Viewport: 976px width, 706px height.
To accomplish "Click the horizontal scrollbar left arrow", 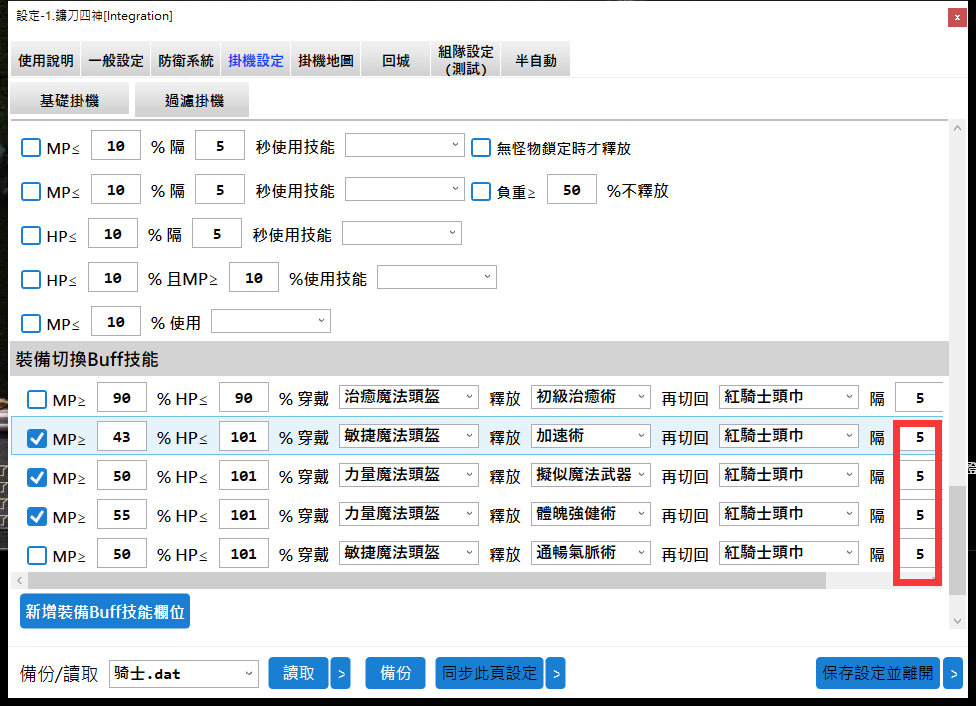I will coord(19,580).
